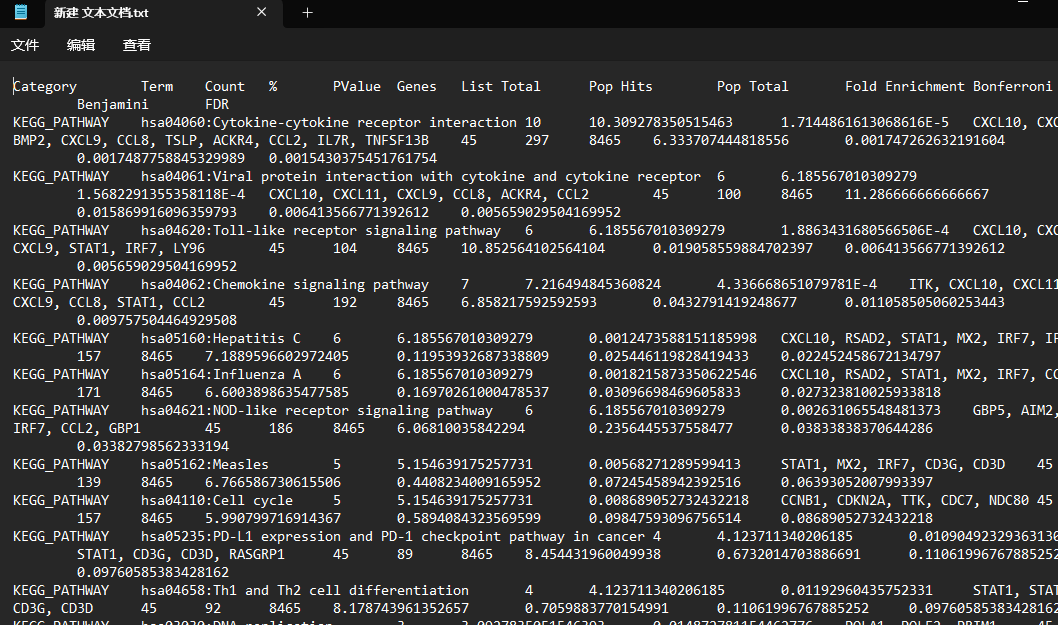This screenshot has height=625, width=1058.
Task: Click the 'Benjamini' header word
Action: pyautogui.click(x=113, y=105)
